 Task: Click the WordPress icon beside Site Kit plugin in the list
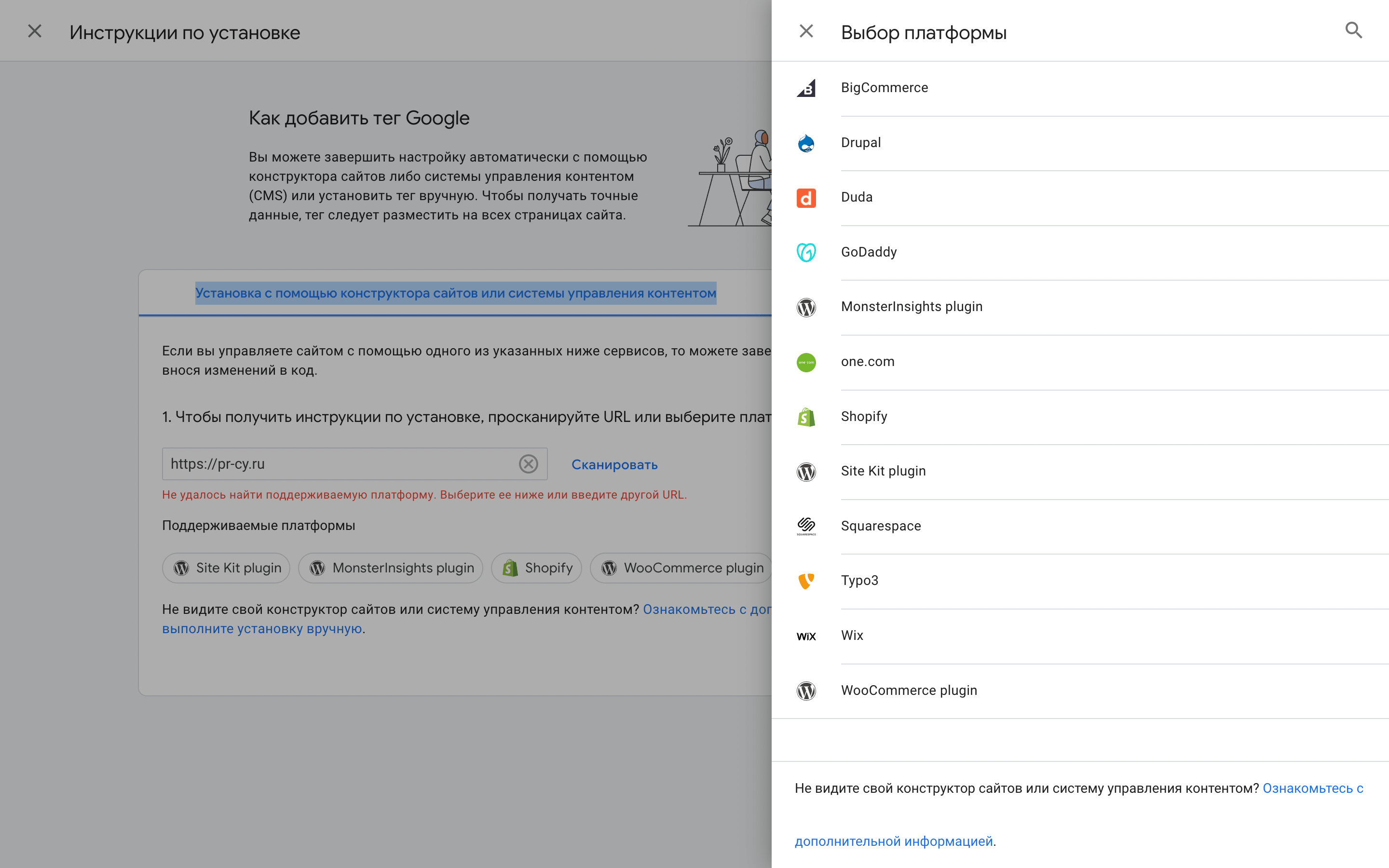[806, 472]
